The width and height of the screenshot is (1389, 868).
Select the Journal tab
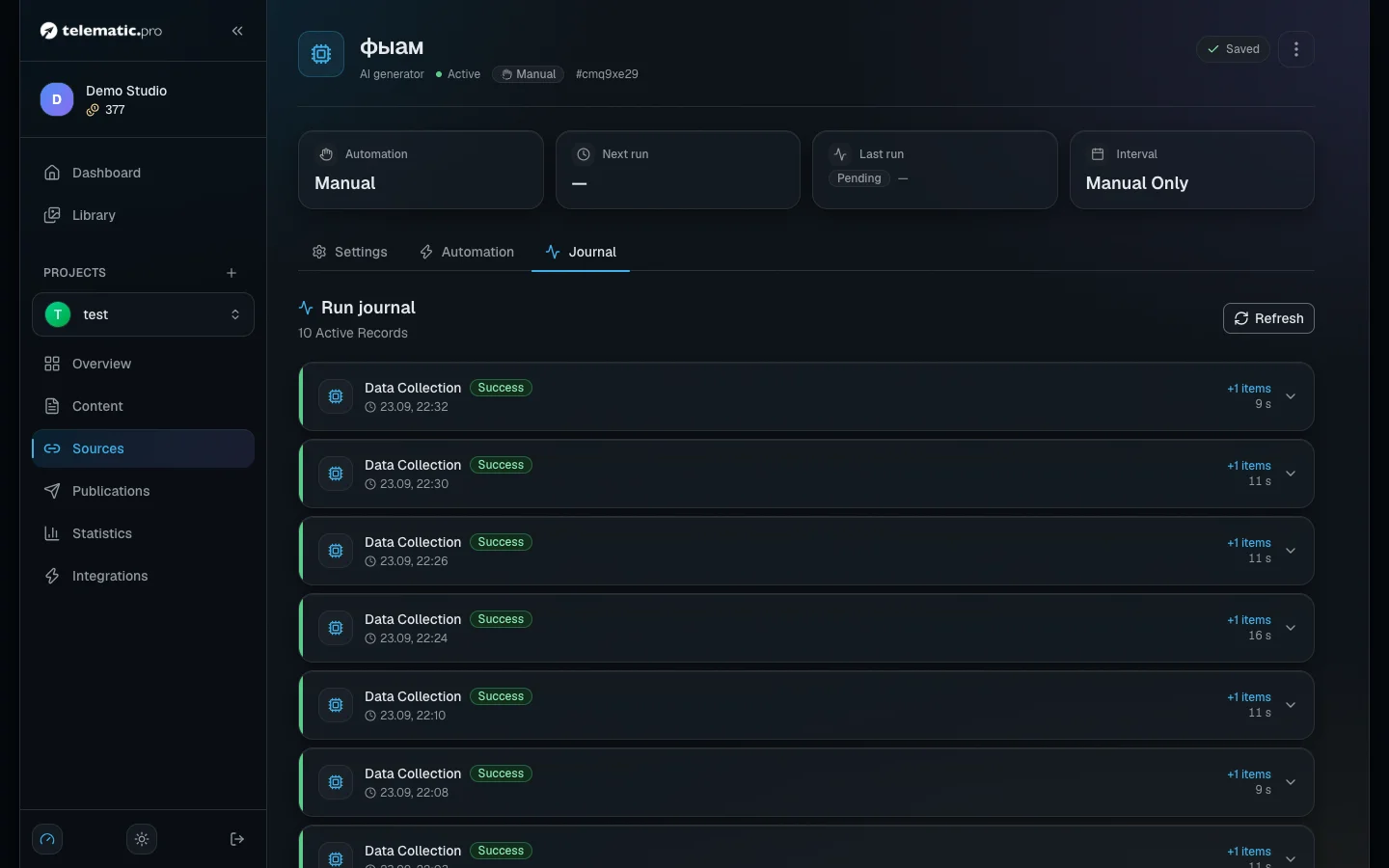point(581,252)
